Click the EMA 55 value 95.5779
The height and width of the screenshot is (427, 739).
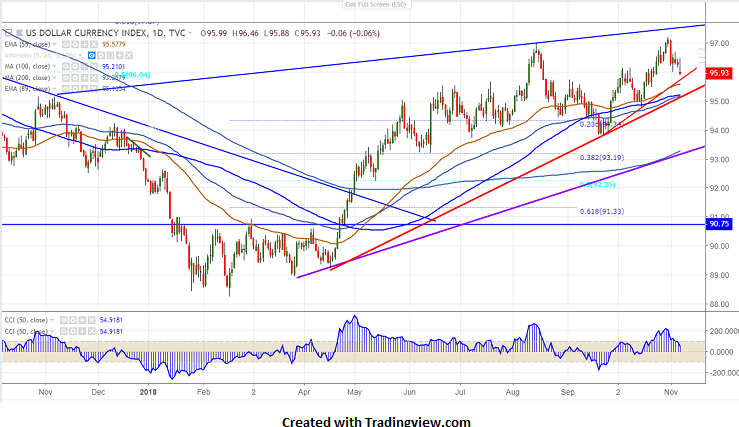[x=114, y=44]
